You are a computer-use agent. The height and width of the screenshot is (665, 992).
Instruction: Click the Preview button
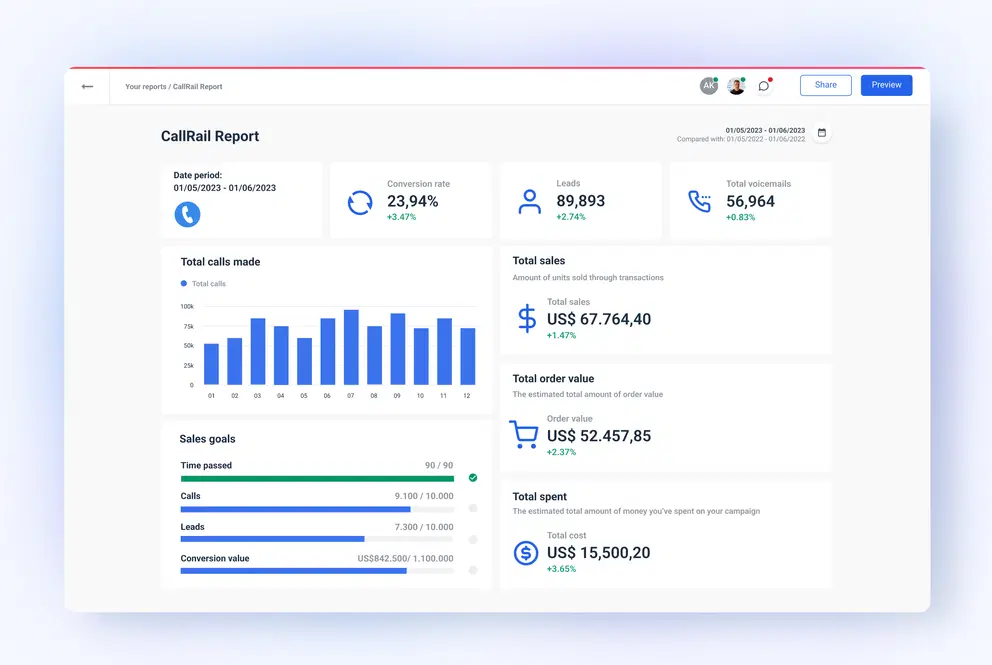886,86
